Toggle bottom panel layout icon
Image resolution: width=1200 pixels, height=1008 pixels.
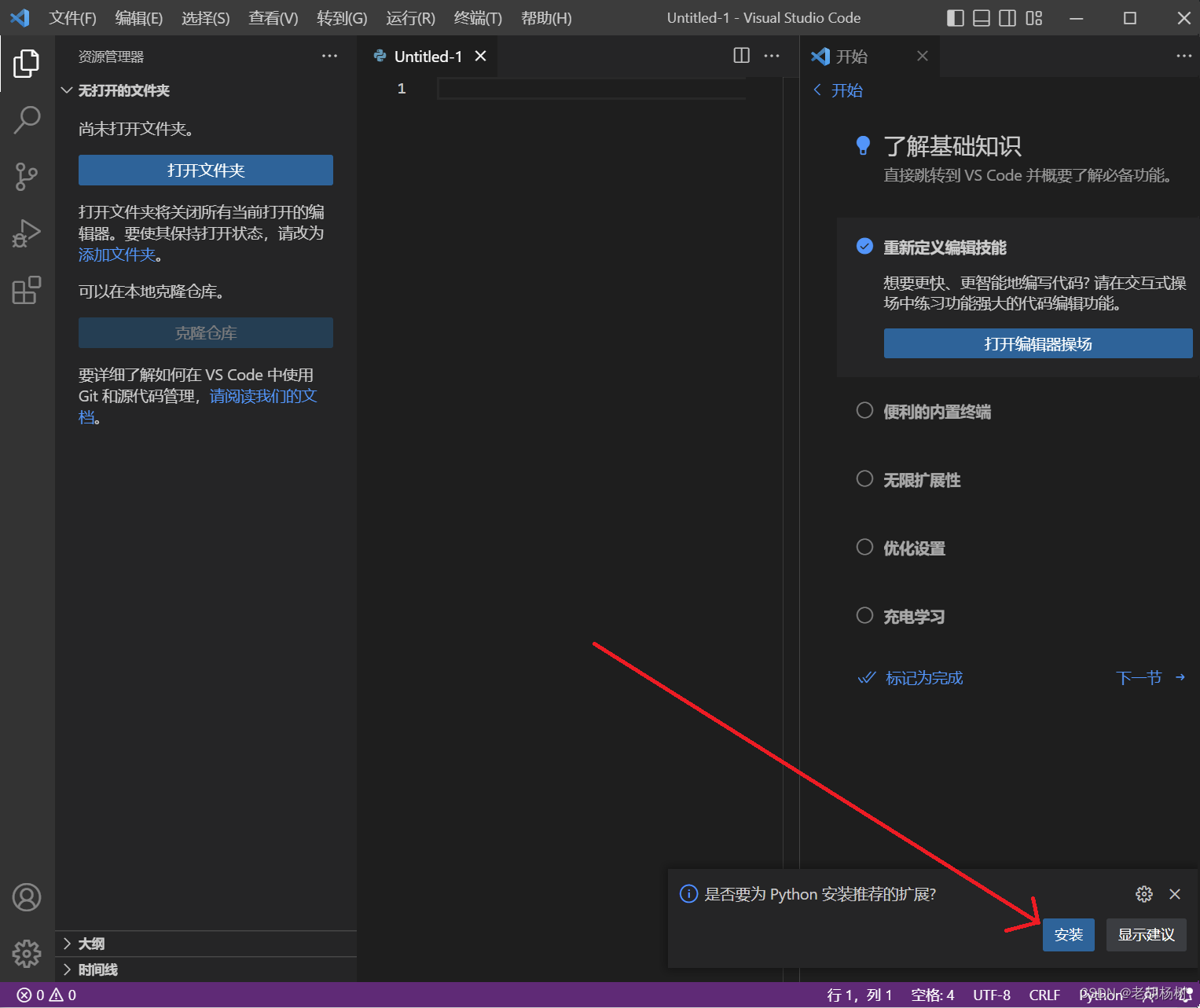click(982, 18)
